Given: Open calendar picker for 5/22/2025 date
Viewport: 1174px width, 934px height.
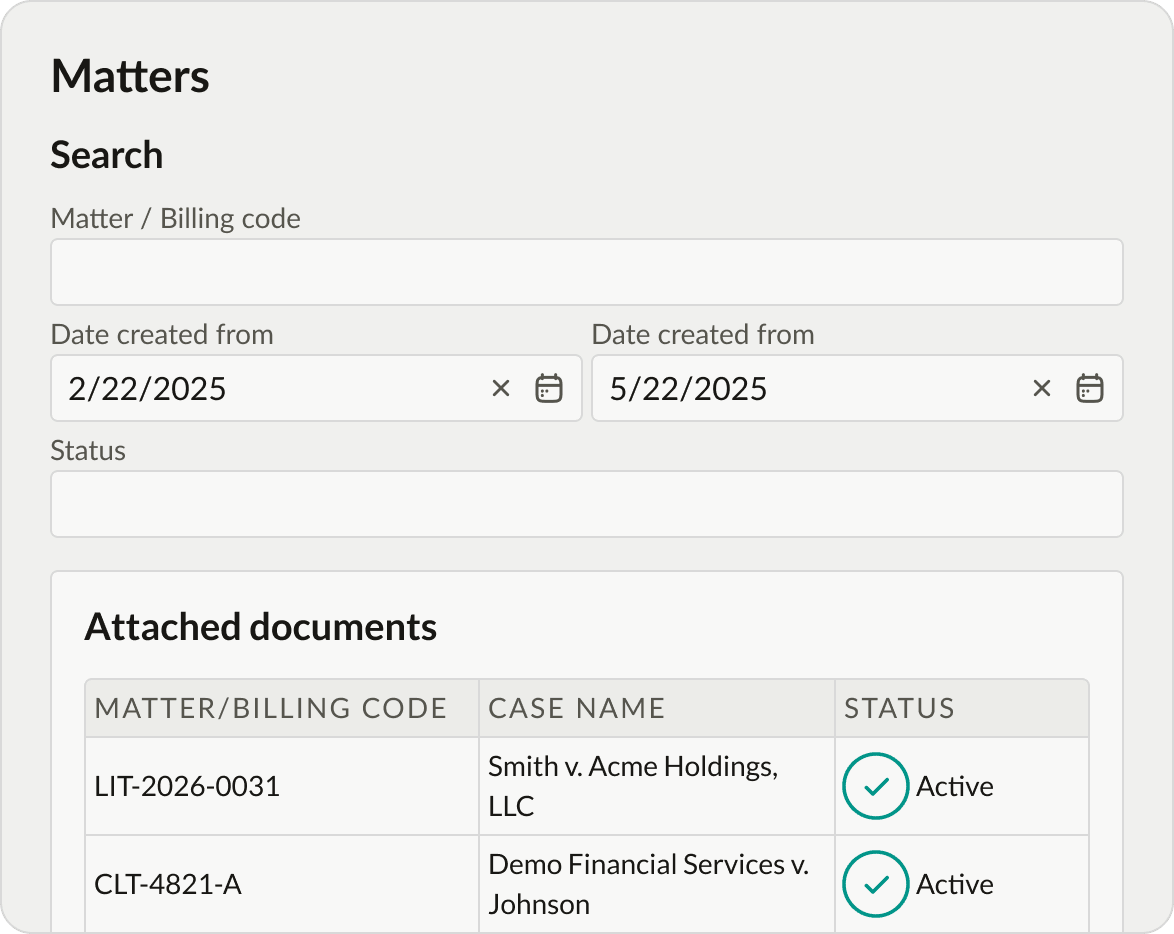Looking at the screenshot, I should coord(1089,389).
